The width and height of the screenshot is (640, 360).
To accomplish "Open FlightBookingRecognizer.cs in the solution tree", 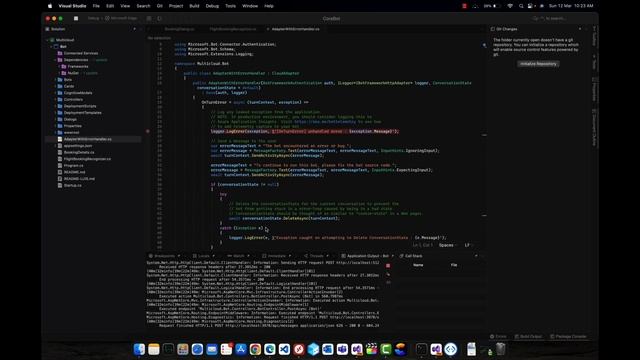I will click(87, 159).
